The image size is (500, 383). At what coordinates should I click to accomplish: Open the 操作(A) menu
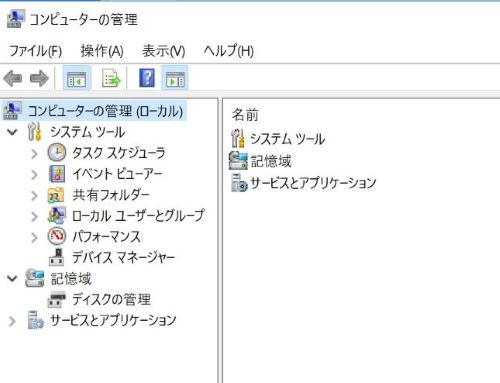point(102,51)
